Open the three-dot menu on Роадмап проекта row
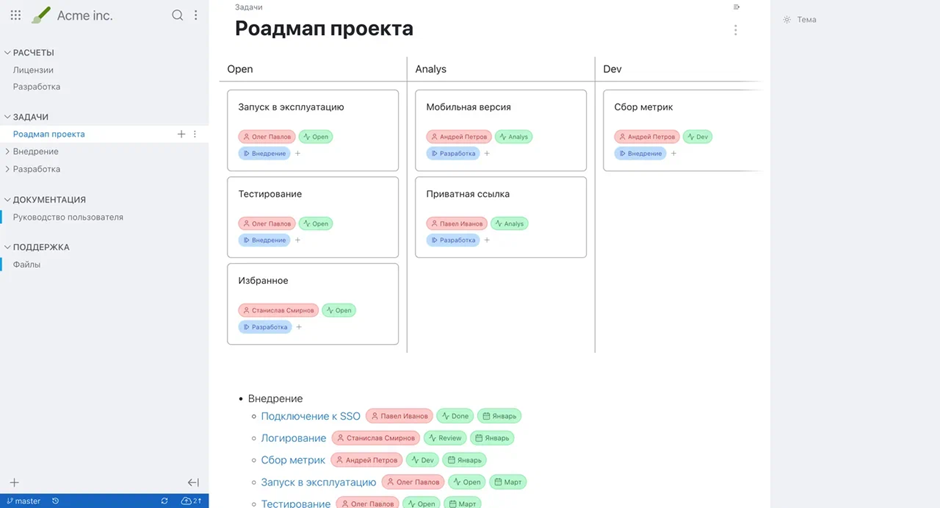940x508 pixels. pos(195,134)
